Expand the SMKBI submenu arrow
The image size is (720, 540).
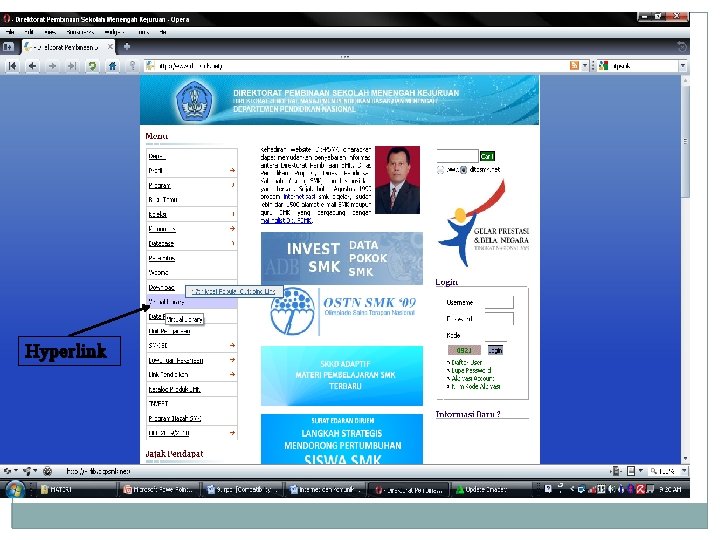[x=232, y=345]
